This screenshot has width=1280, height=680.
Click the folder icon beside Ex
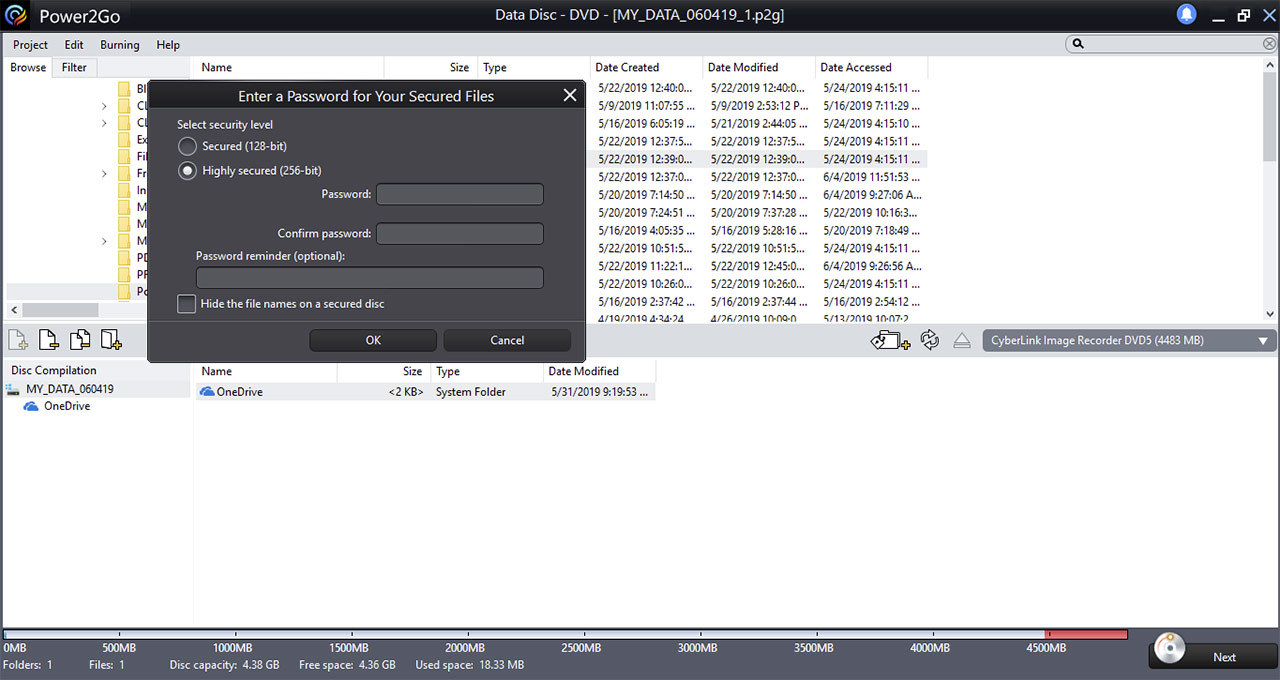pyautogui.click(x=124, y=140)
